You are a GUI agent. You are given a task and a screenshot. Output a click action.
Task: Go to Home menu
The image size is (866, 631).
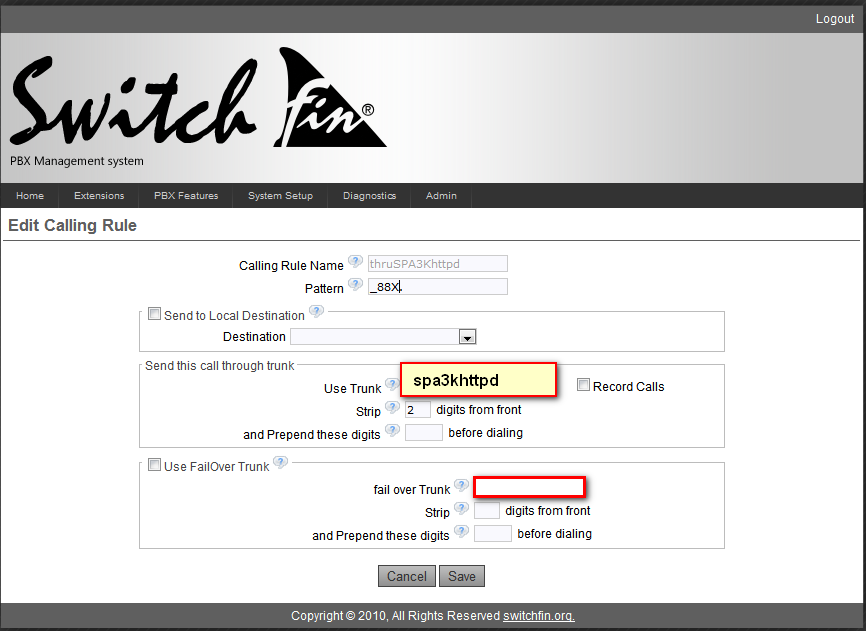point(30,196)
